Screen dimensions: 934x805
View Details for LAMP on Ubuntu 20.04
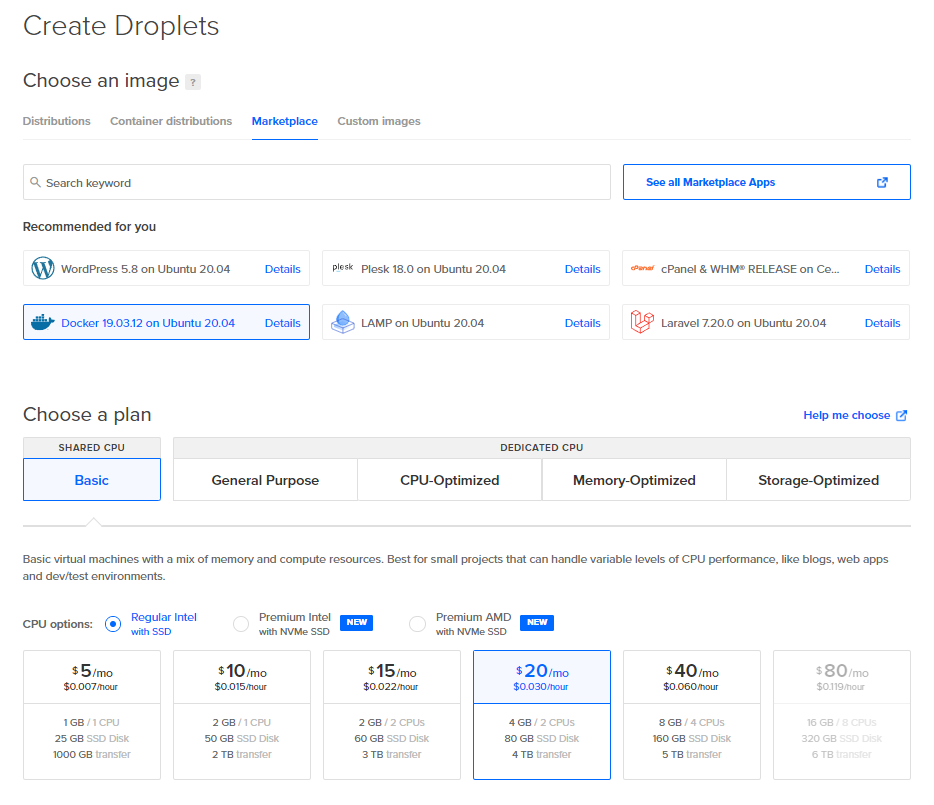coord(582,323)
